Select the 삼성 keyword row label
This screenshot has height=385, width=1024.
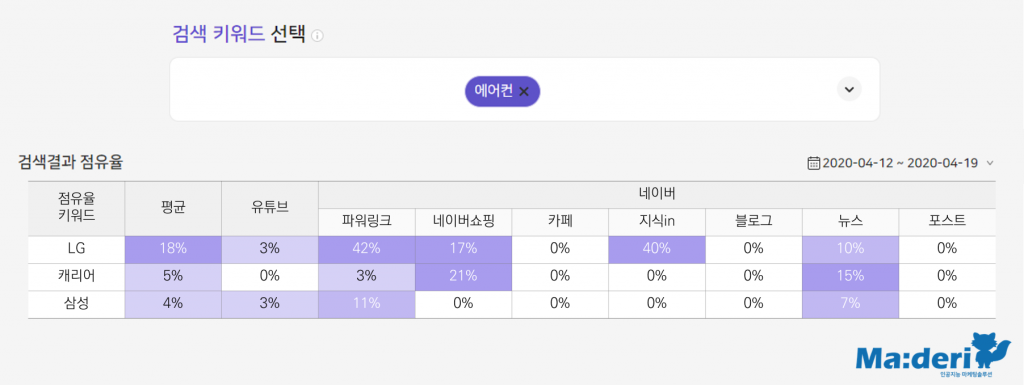pyautogui.click(x=76, y=303)
